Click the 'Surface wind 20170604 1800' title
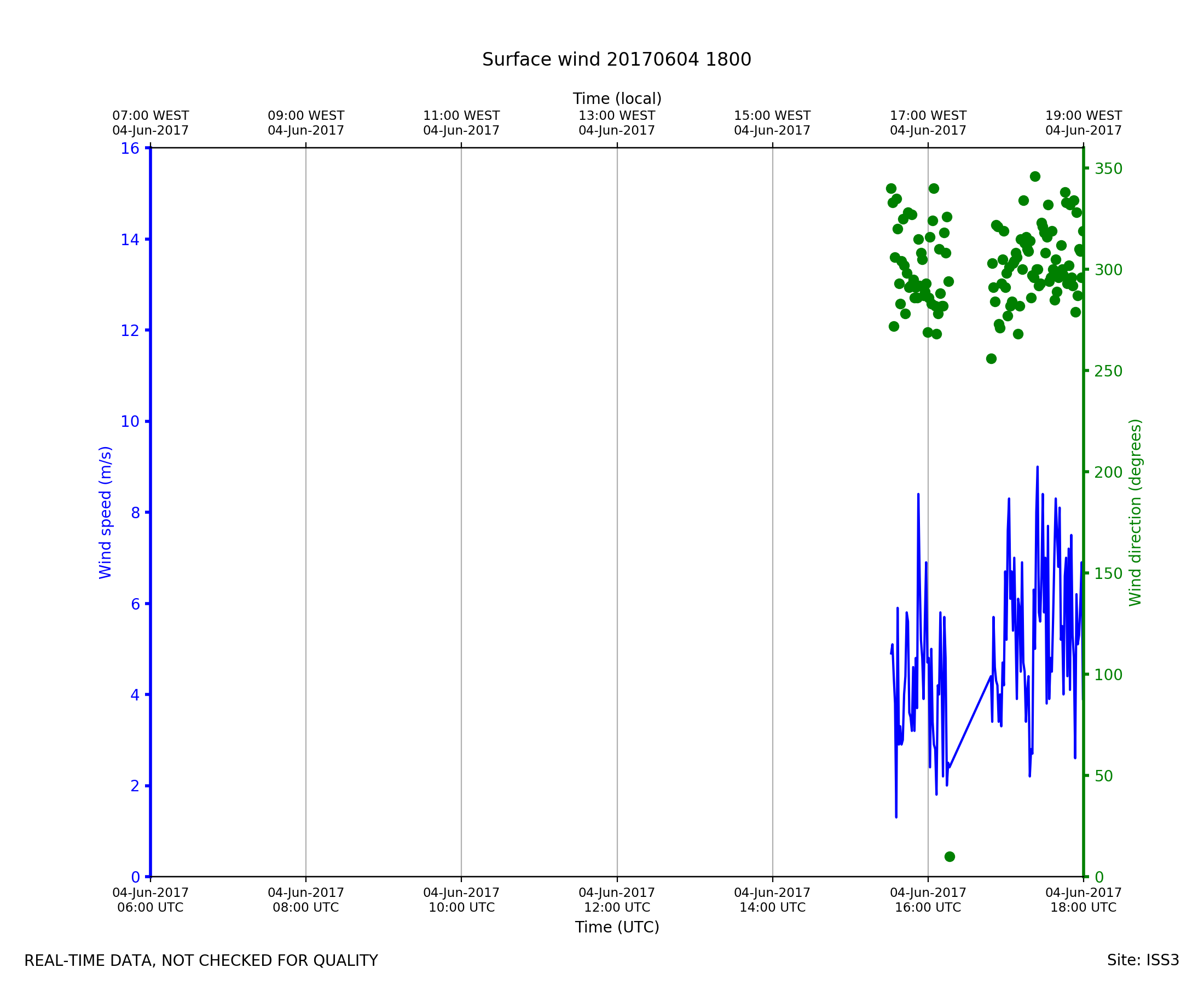Image resolution: width=1204 pixels, height=985 pixels. (x=616, y=60)
